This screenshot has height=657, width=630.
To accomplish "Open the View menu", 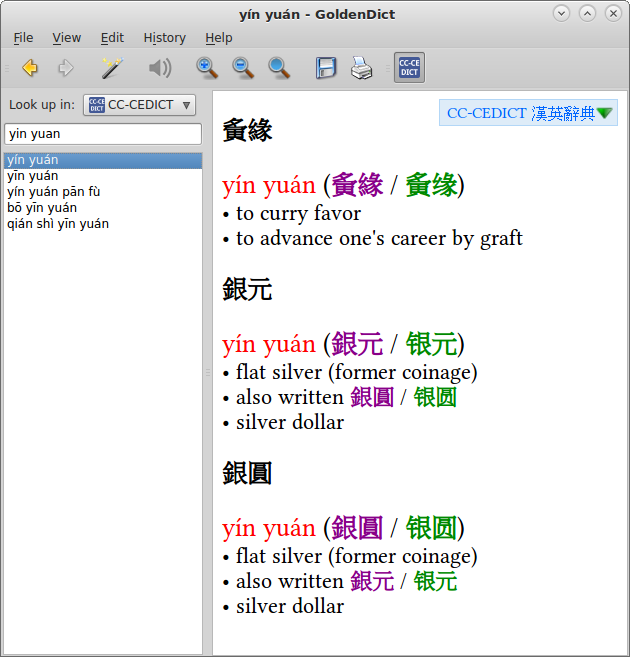I will pyautogui.click(x=67, y=38).
